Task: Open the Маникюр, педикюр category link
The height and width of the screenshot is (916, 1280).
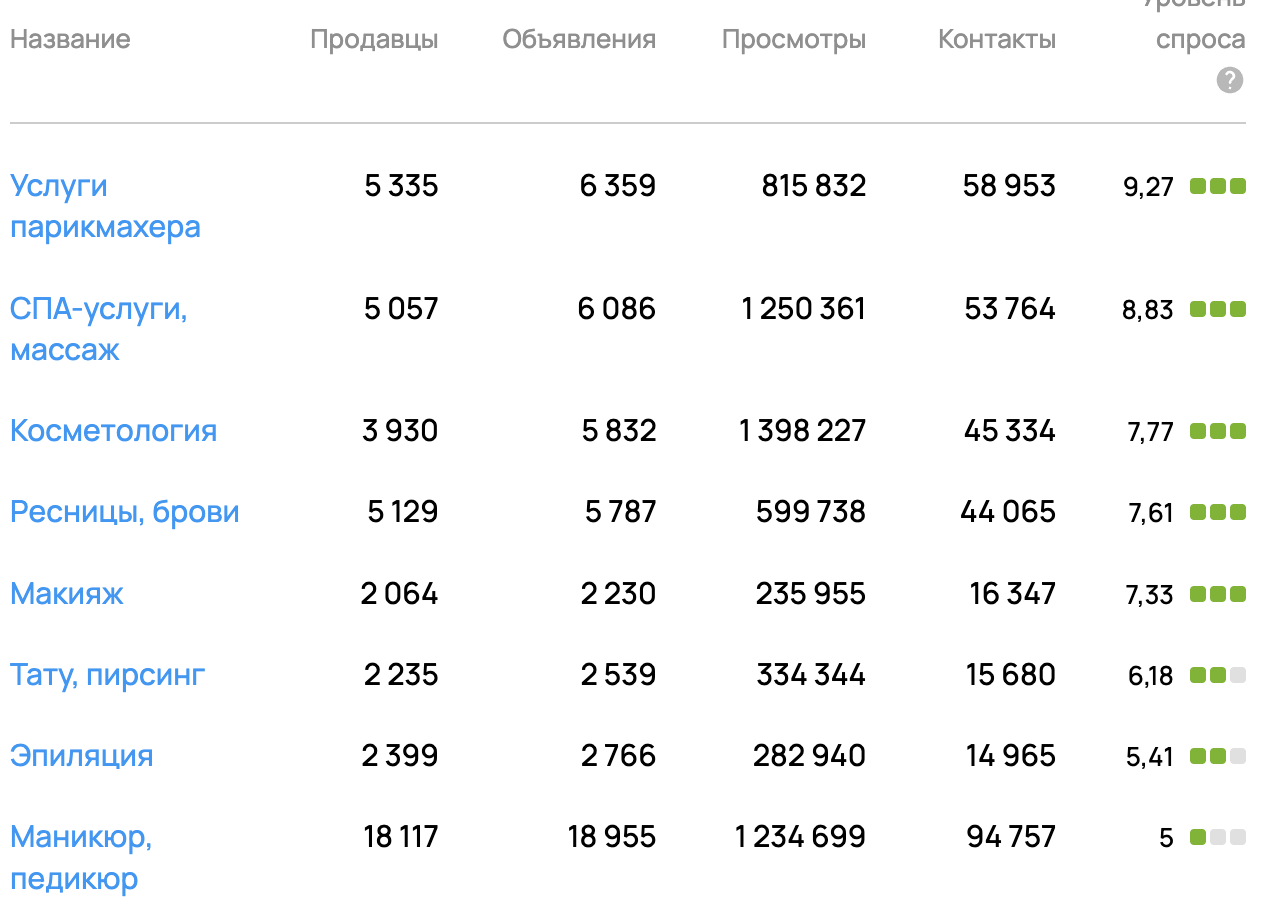Action: click(81, 858)
